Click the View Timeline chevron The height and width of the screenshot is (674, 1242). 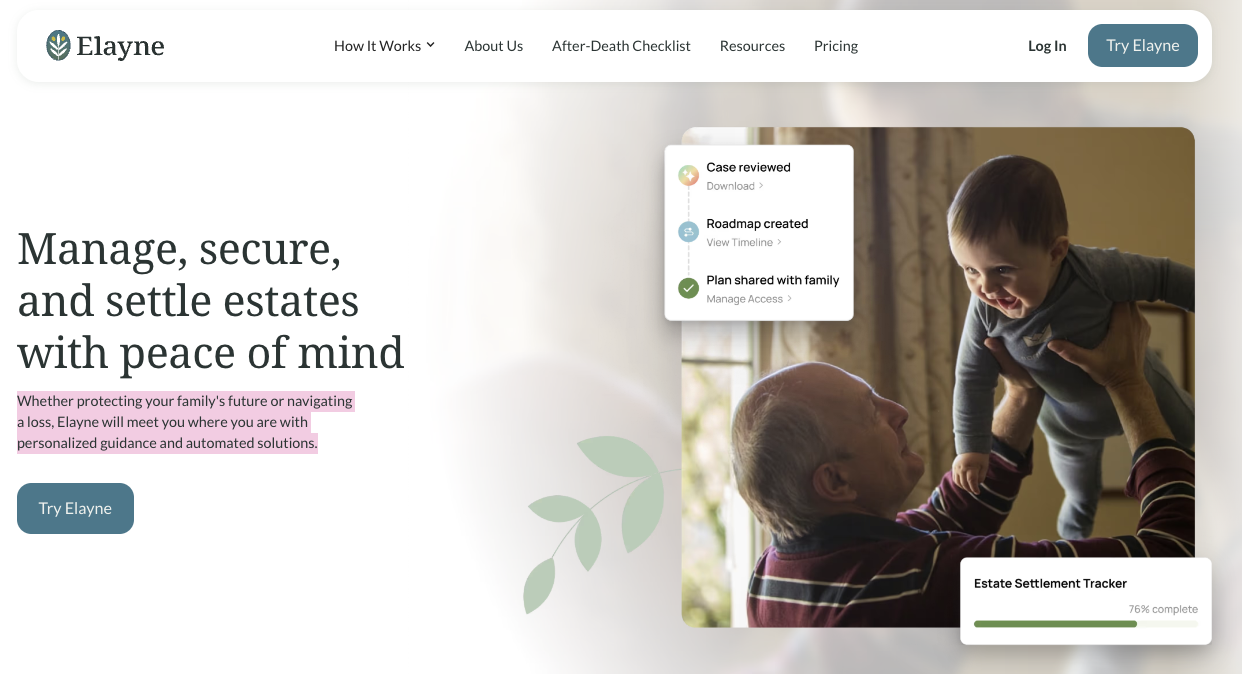coord(780,242)
